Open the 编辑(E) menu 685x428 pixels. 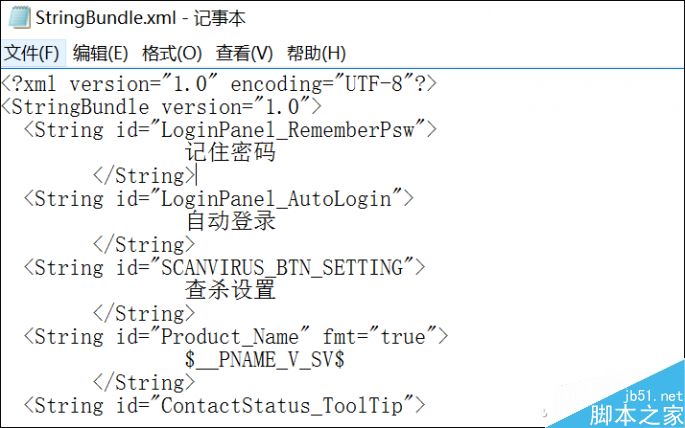pyautogui.click(x=100, y=53)
